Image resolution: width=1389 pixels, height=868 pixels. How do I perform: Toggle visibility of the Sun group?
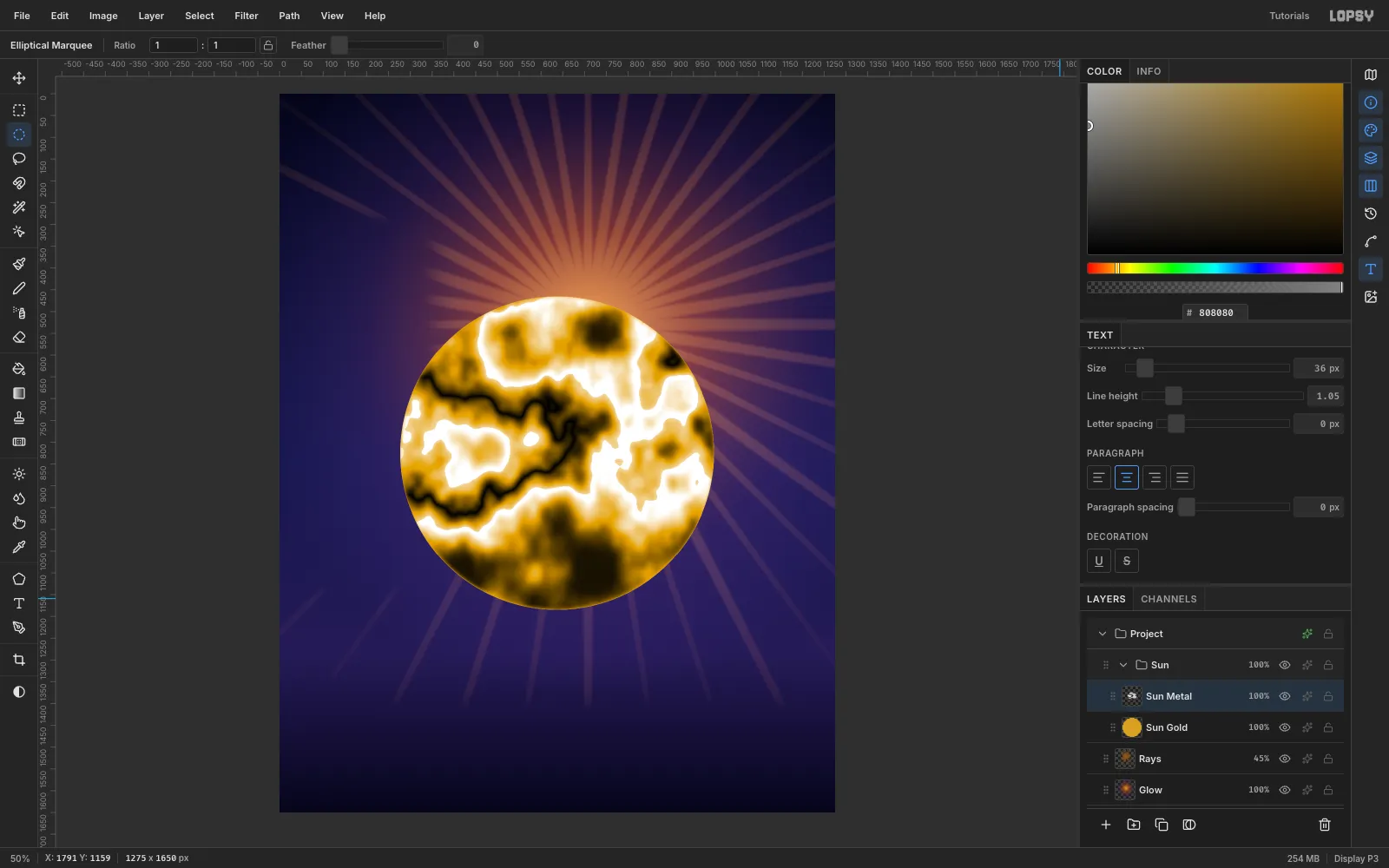point(1285,665)
